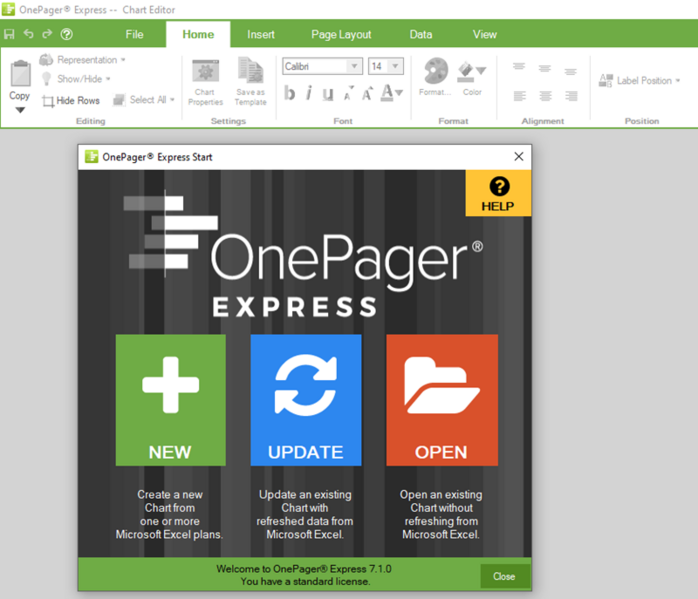Click the Copy clipboard icon
The width and height of the screenshot is (698, 599).
[x=20, y=73]
